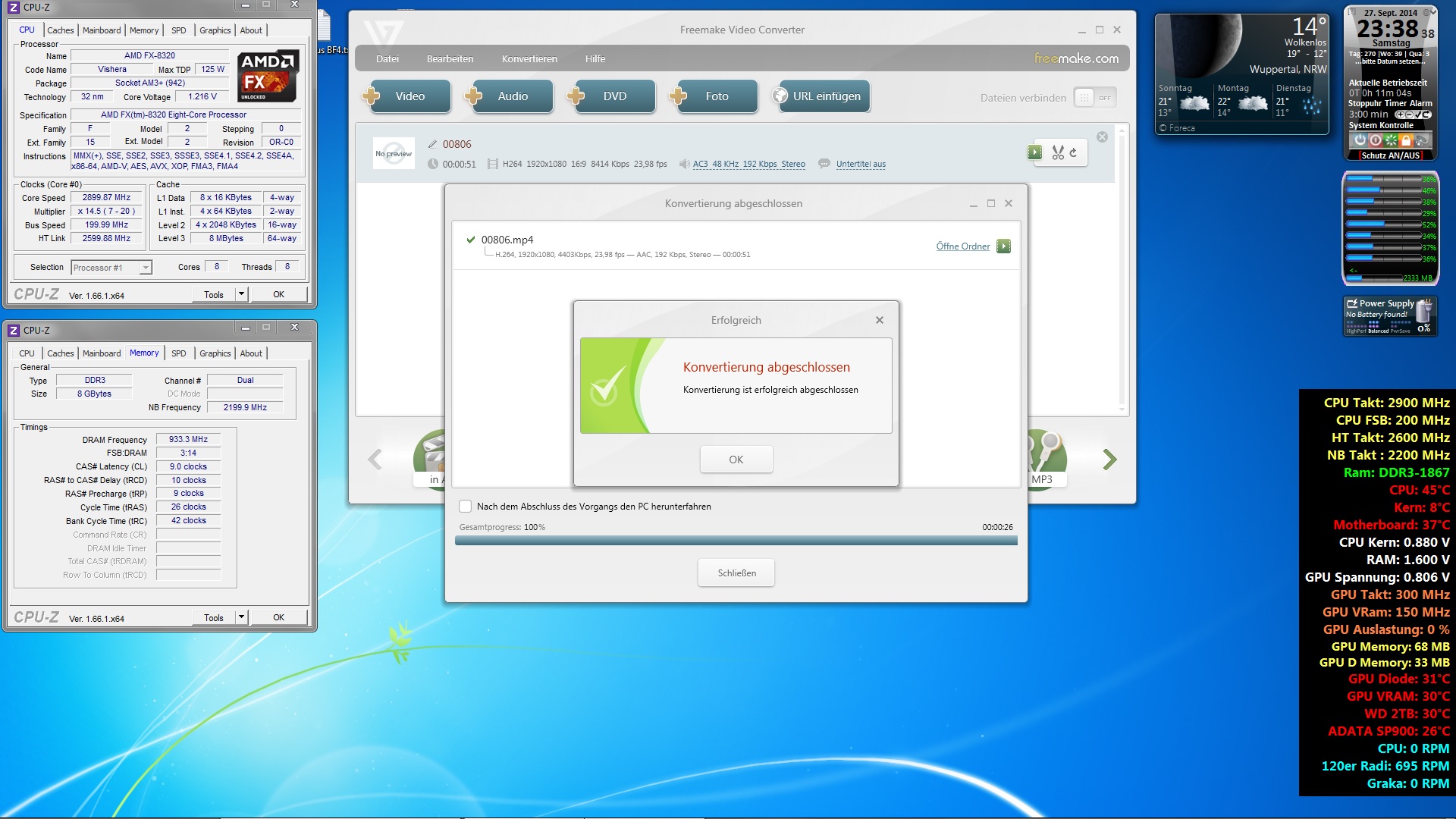This screenshot has height=819, width=1456.
Task: Expand Tools dropdown arrow in upper CPU-Z window
Action: pos(241,294)
